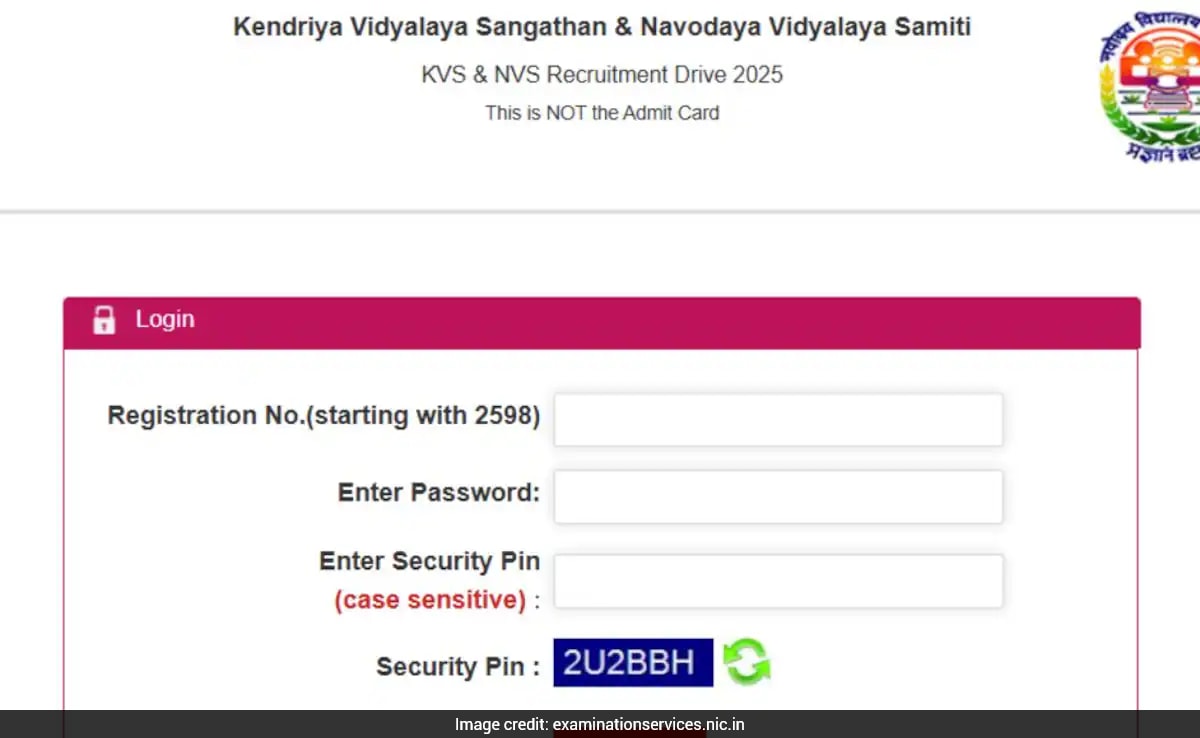Click the lock symbol next to 'Login' text

click(104, 319)
